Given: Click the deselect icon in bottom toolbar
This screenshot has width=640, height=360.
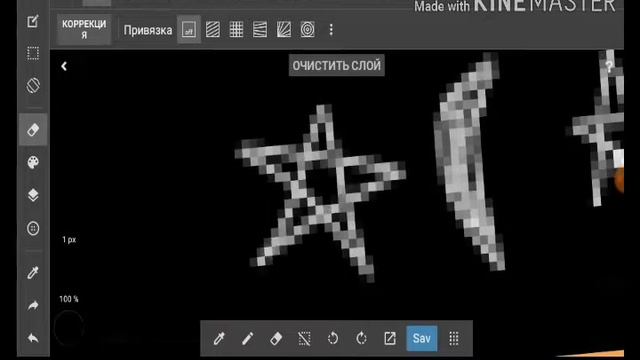Looking at the screenshot, I should tap(304, 338).
